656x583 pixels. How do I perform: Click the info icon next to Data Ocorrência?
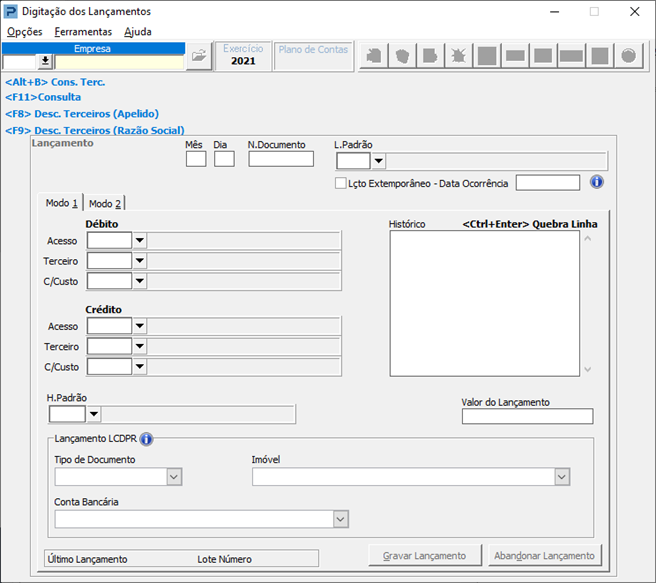(x=597, y=182)
